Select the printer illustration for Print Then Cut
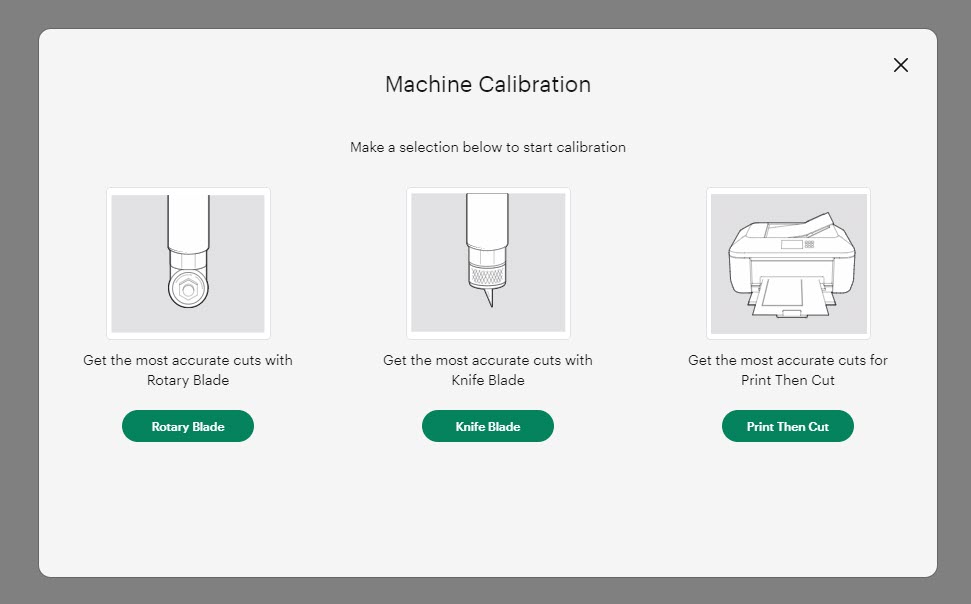The image size is (971, 604). point(788,263)
